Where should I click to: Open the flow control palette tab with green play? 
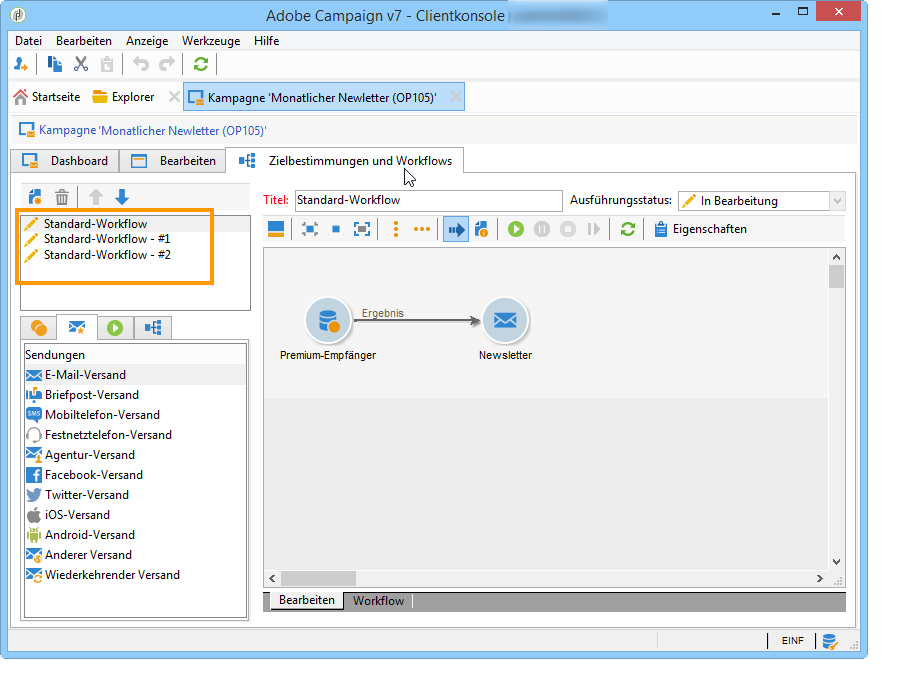pos(115,328)
